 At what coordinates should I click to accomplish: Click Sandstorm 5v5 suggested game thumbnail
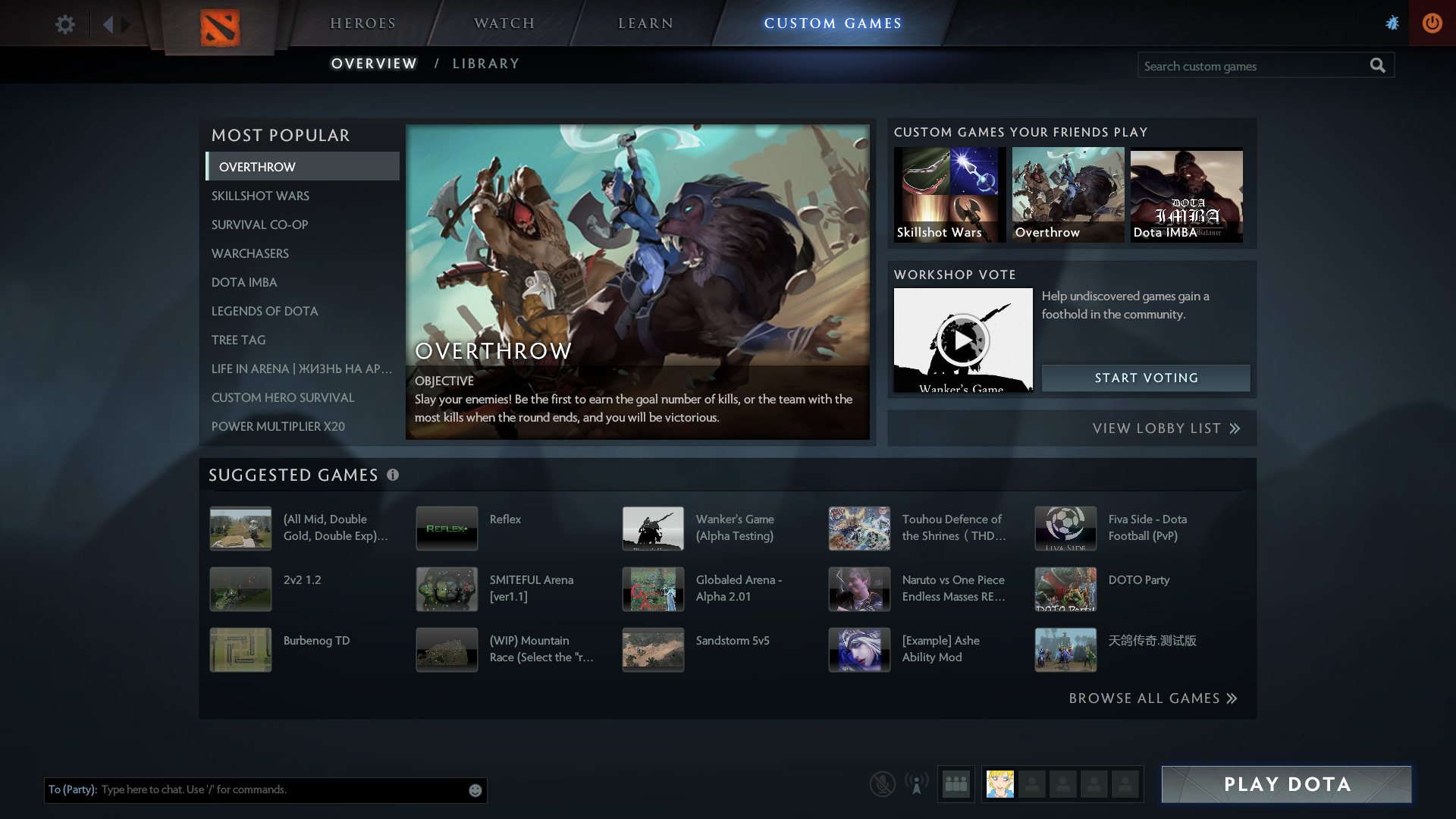[653, 649]
